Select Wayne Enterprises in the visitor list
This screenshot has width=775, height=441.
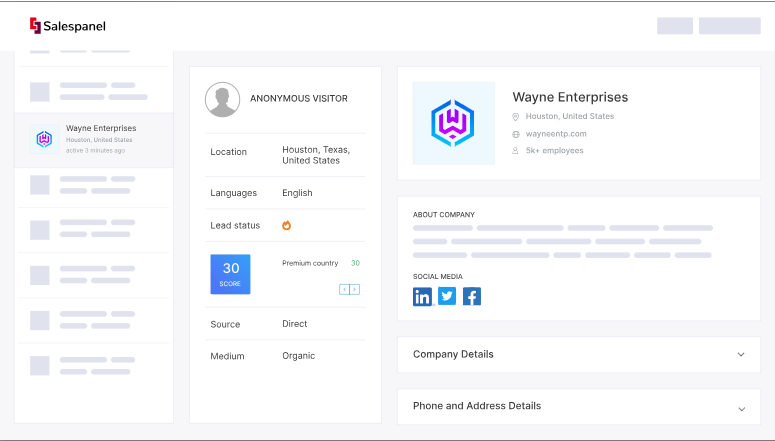coord(94,140)
